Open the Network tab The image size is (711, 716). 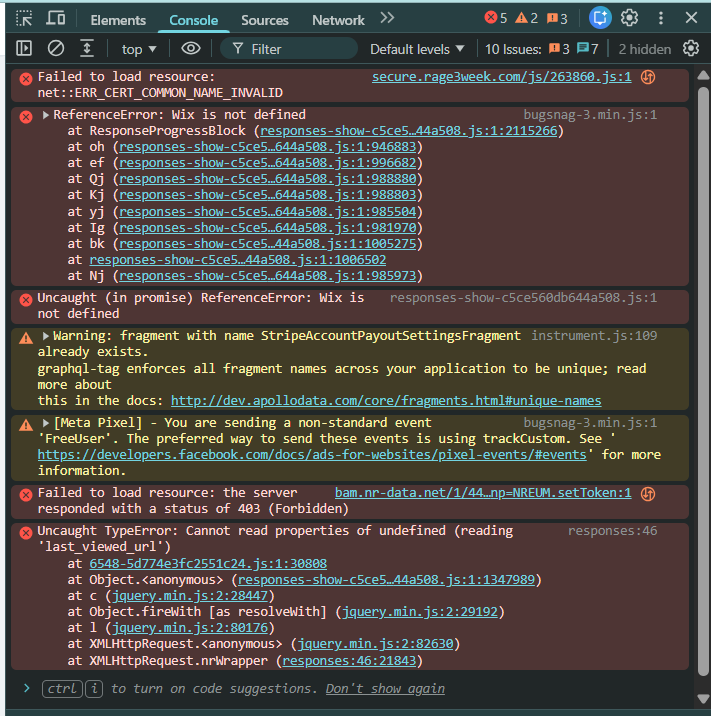[x=338, y=20]
